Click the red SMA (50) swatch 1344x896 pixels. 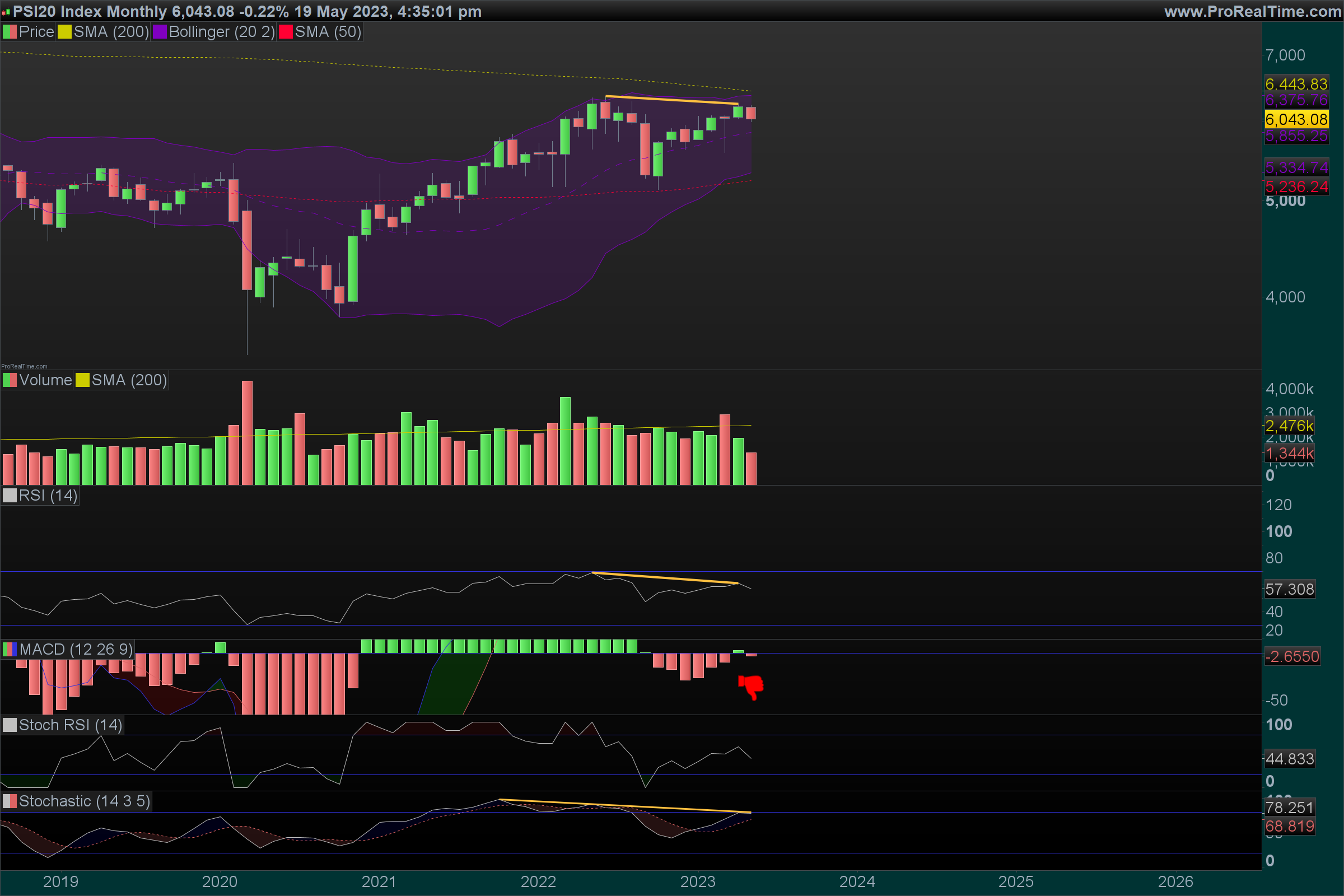286,32
